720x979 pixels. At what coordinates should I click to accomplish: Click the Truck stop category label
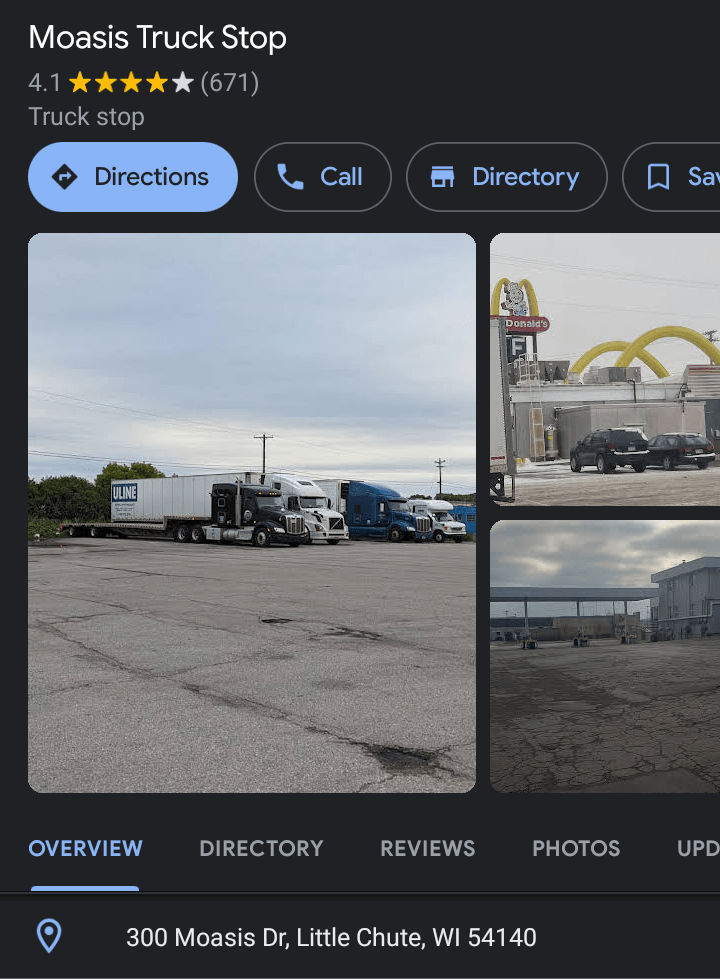(87, 116)
